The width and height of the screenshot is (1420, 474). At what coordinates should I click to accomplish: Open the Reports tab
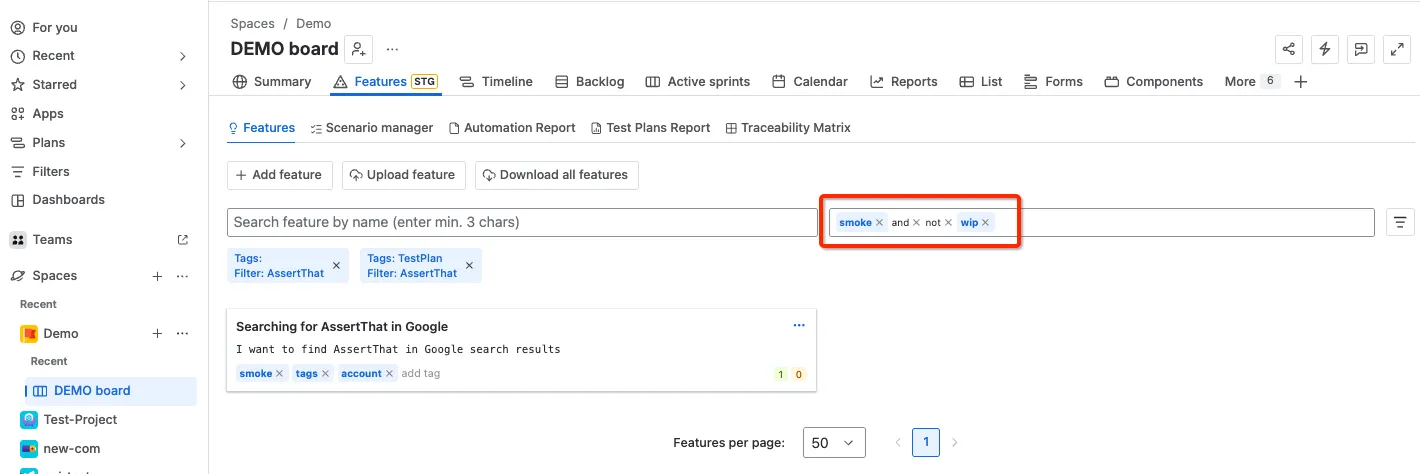coord(904,82)
